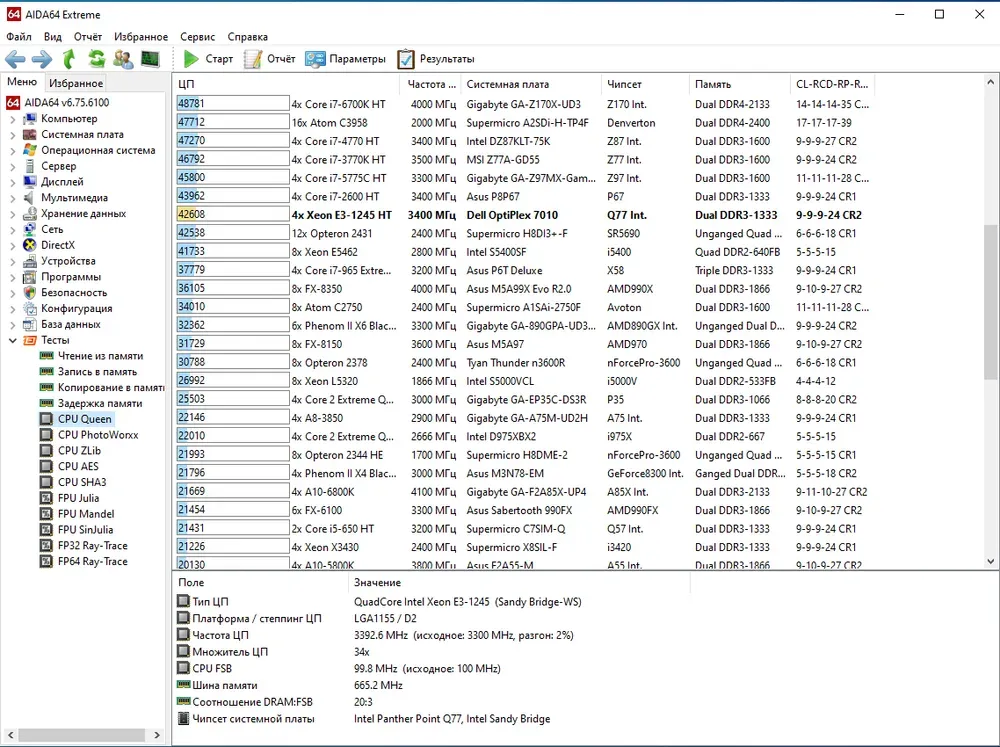Switch to the Избранное tab
Screen dimensions: 1000x747
pyautogui.click(x=76, y=83)
